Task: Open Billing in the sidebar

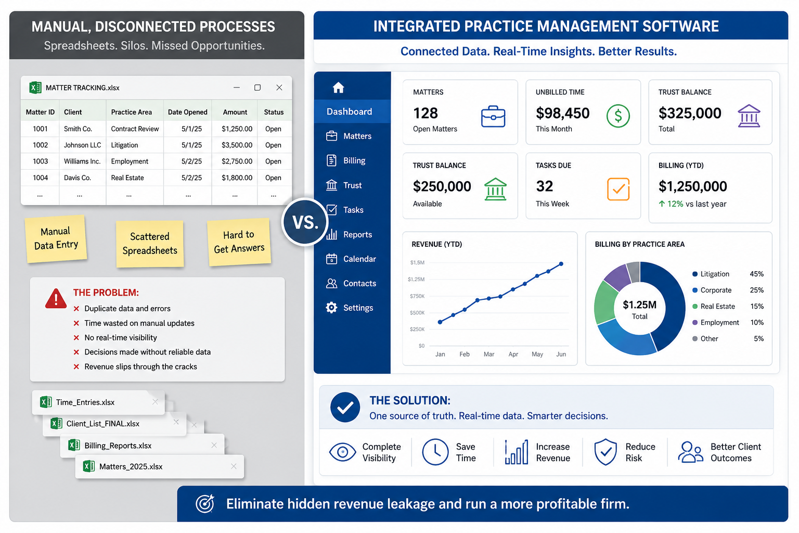Action: (x=354, y=161)
